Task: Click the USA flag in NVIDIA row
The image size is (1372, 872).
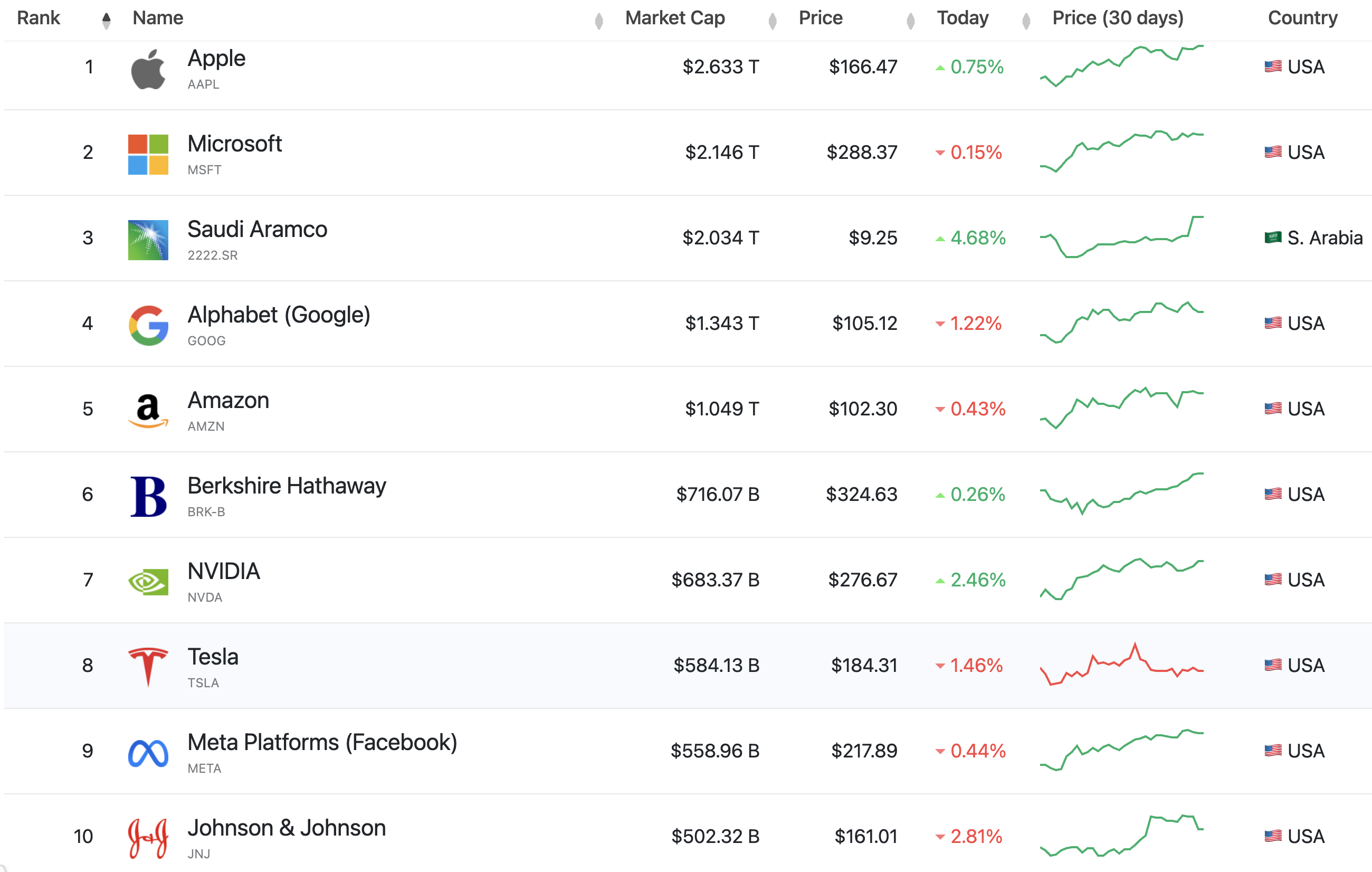Action: pos(1273,580)
